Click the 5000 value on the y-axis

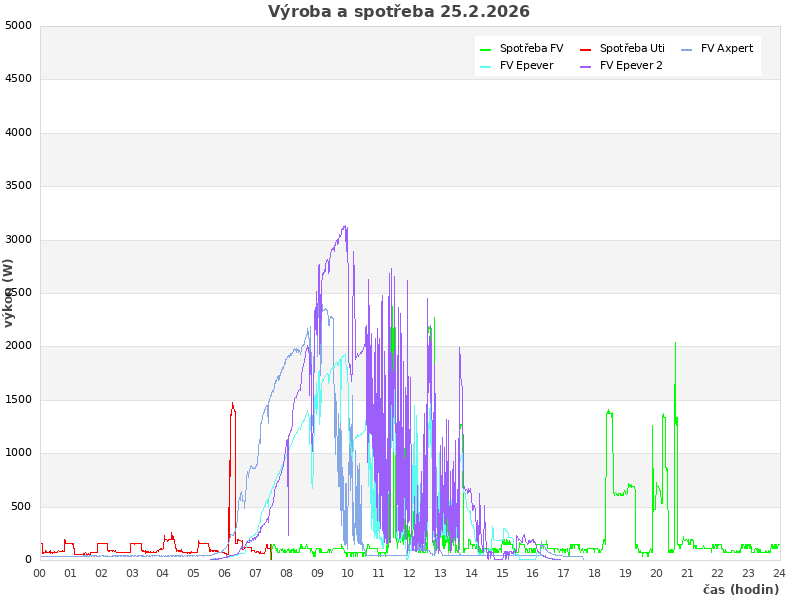tap(19, 25)
